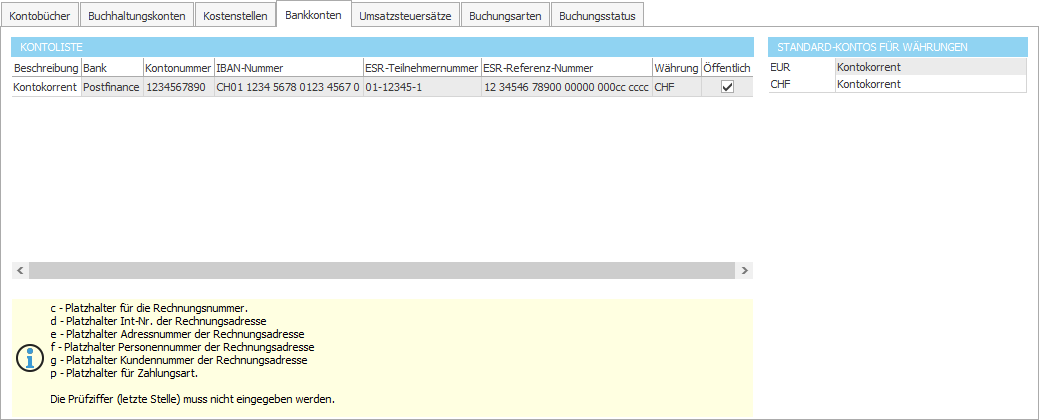Click the blue info icon

pos(31,357)
